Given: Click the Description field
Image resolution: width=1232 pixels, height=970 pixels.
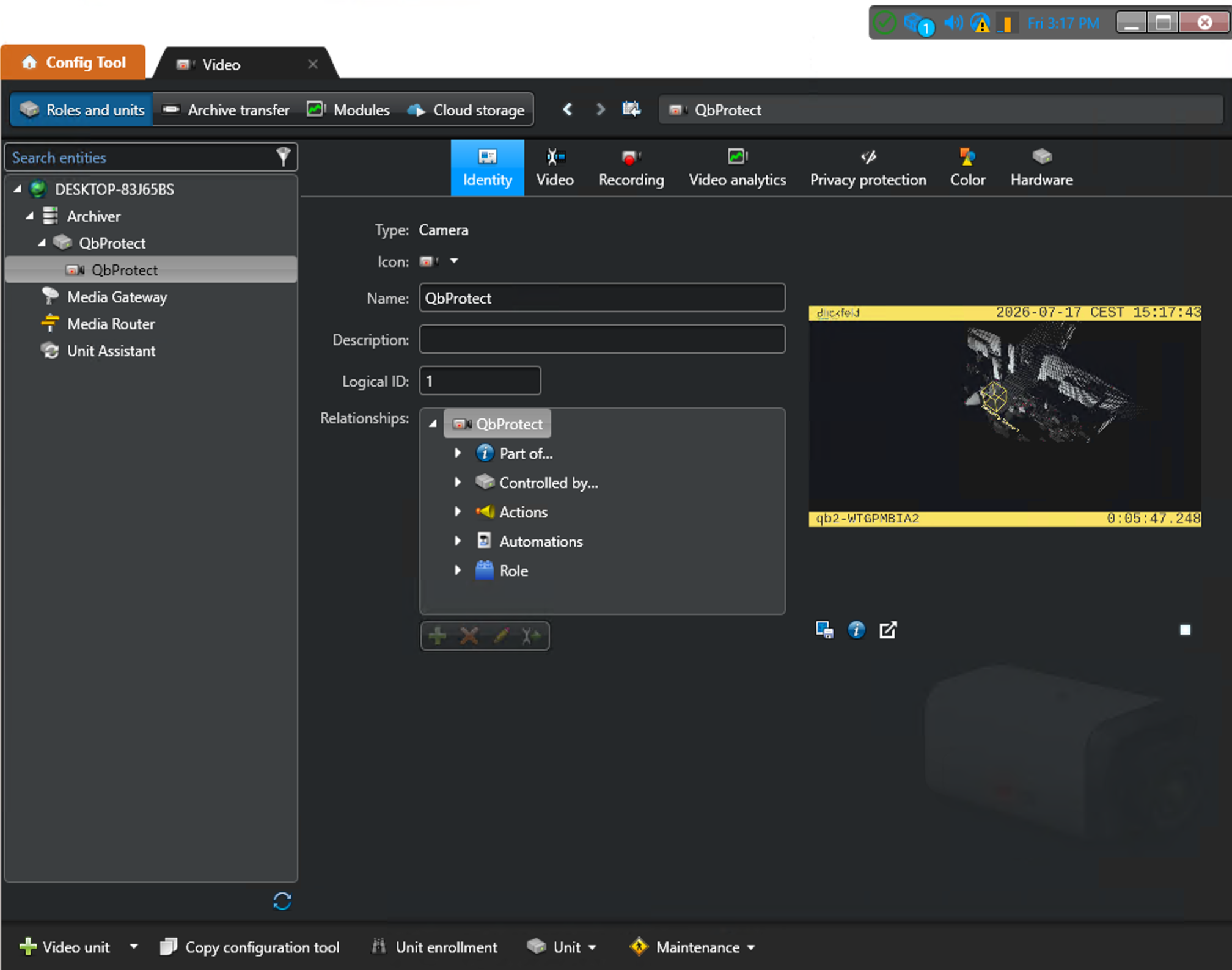Looking at the screenshot, I should point(602,339).
